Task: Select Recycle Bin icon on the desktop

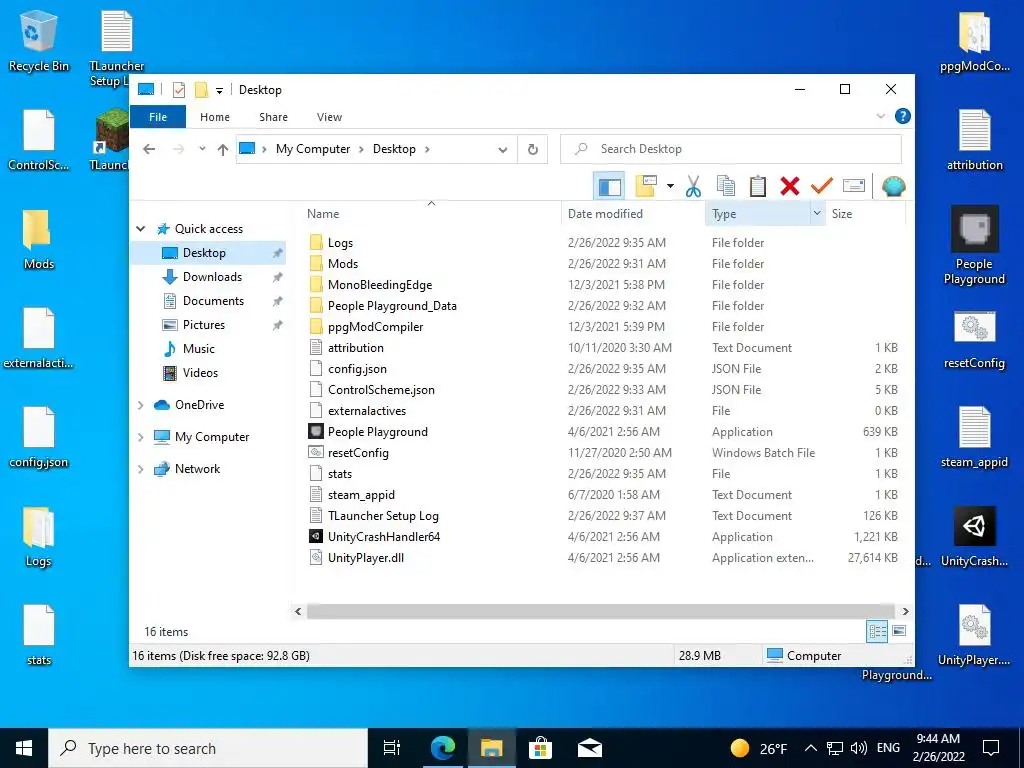Action: click(x=39, y=41)
